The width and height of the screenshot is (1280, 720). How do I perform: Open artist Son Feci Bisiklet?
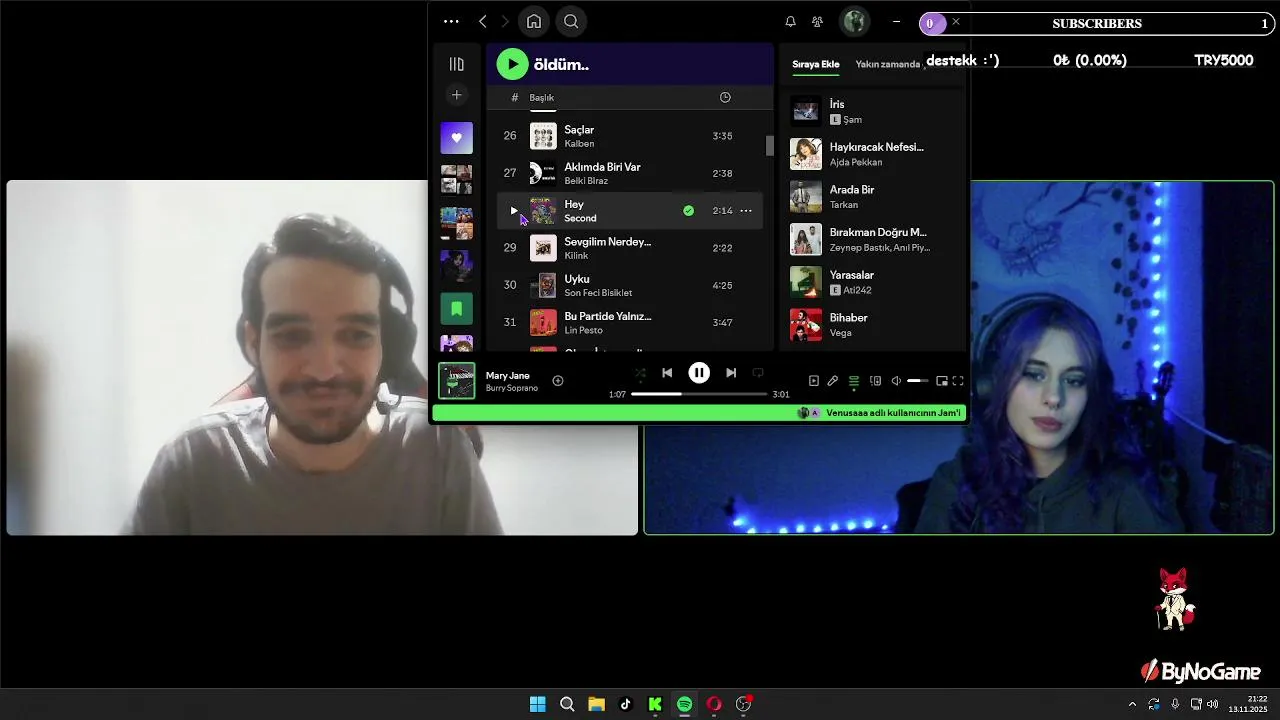[x=598, y=293]
